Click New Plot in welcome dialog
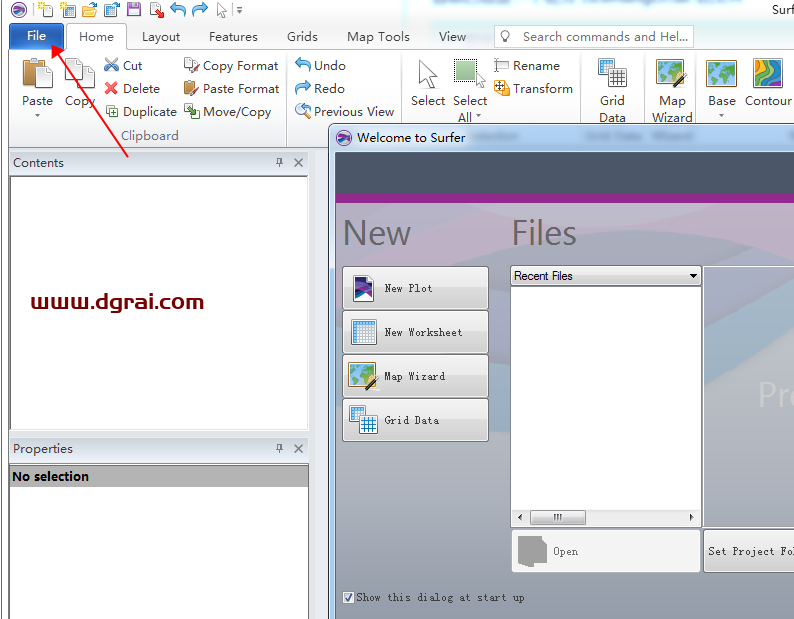 coord(415,288)
